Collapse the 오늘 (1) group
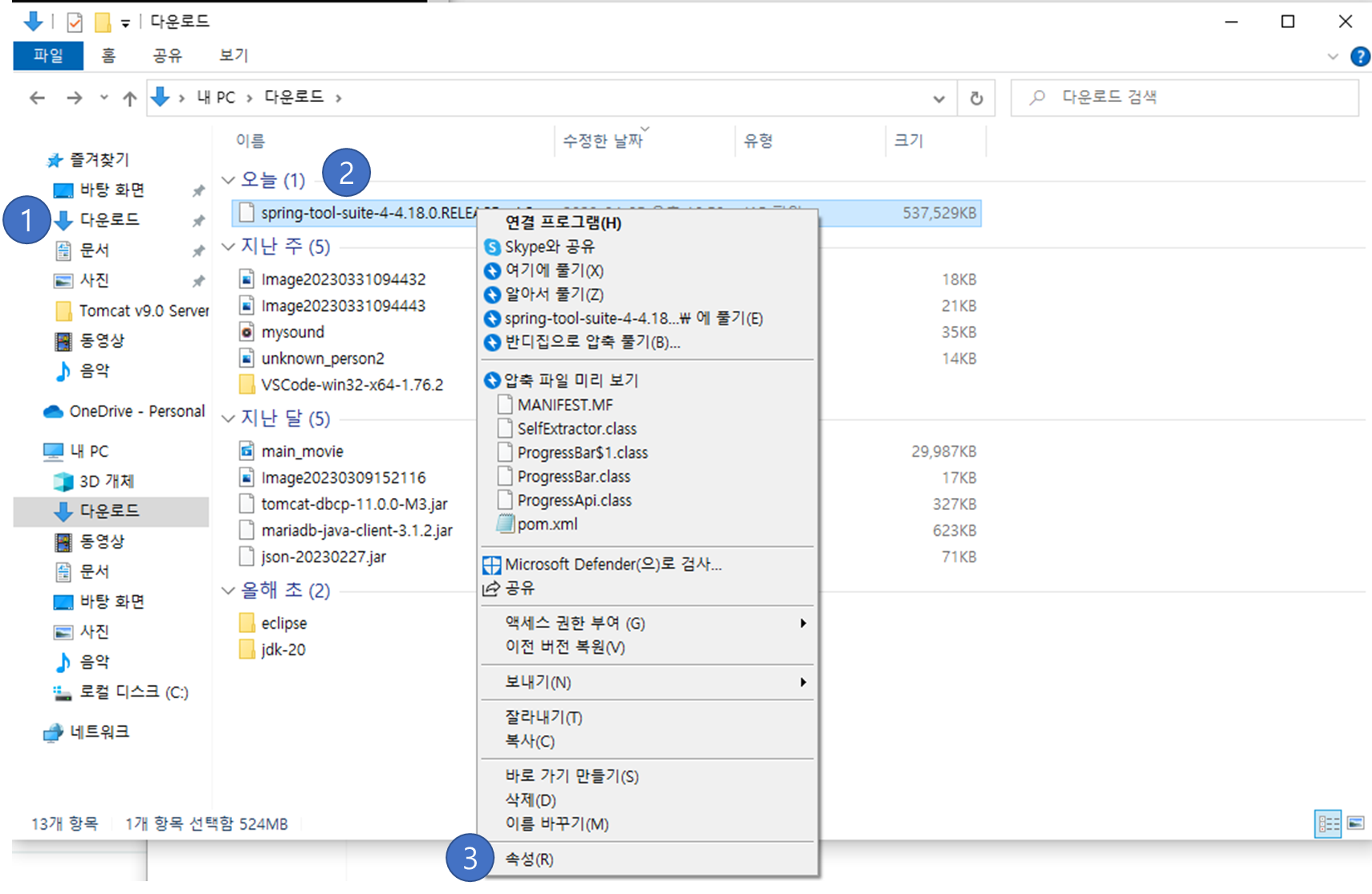The height and width of the screenshot is (894, 1372). coord(228,180)
